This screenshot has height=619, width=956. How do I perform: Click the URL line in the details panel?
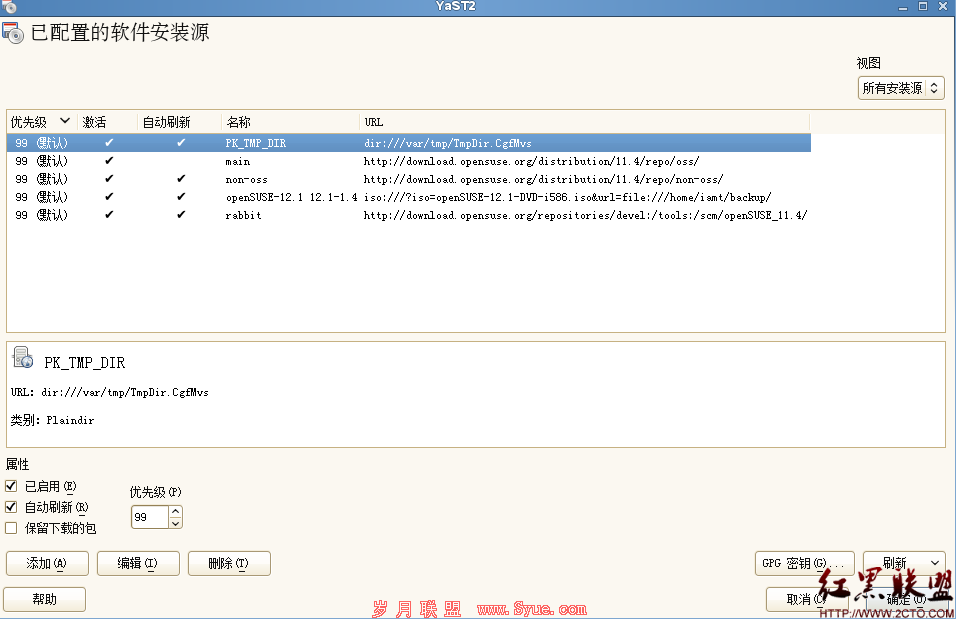point(110,392)
